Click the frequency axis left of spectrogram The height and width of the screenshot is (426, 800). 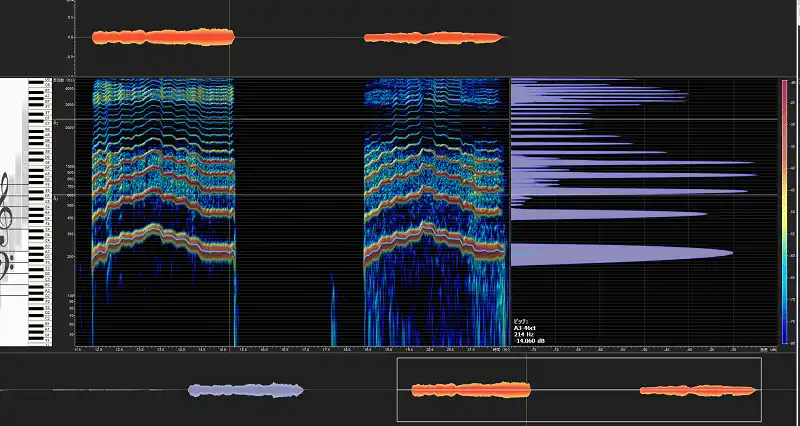(x=72, y=212)
